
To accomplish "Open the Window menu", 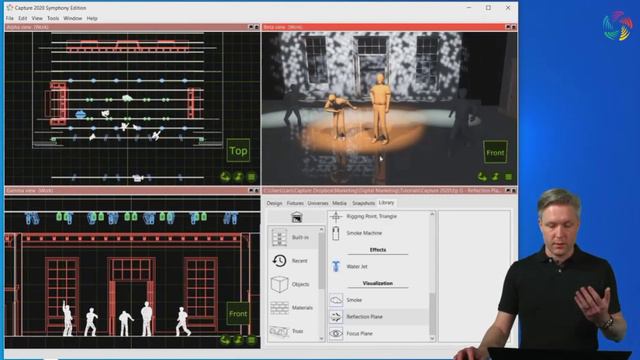I will tap(73, 18).
